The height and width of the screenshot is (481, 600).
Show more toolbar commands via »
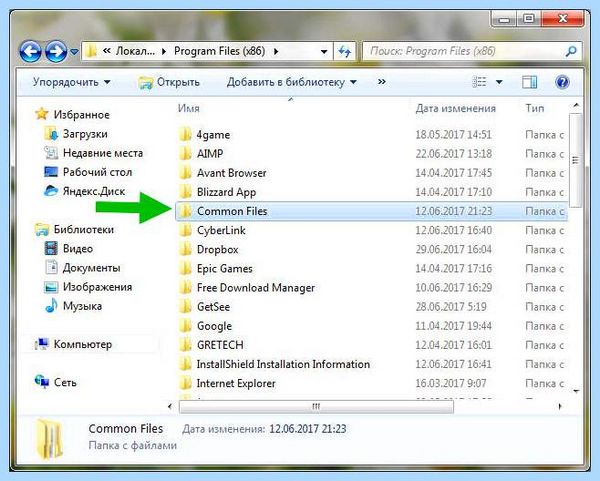(x=382, y=82)
